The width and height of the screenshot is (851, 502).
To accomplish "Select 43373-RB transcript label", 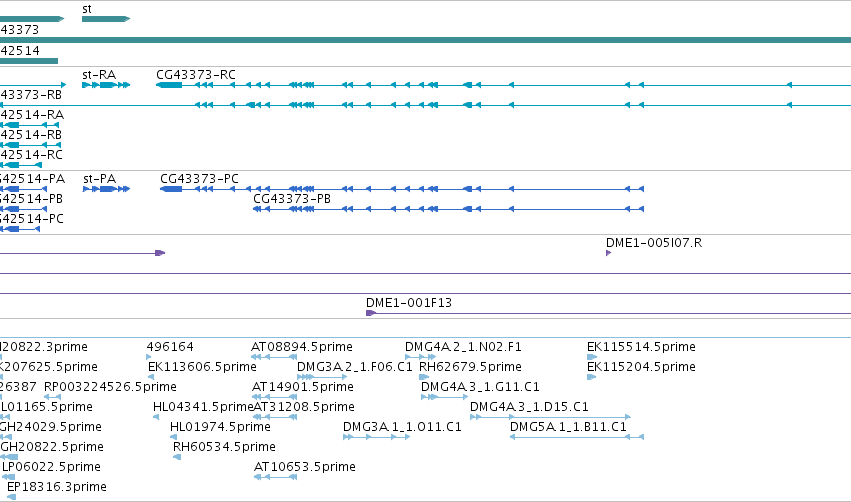I will 31,94.
